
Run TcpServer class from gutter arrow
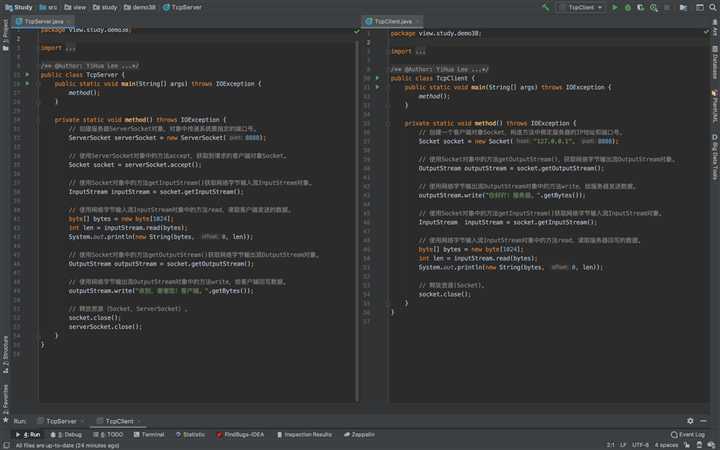pos(28,74)
